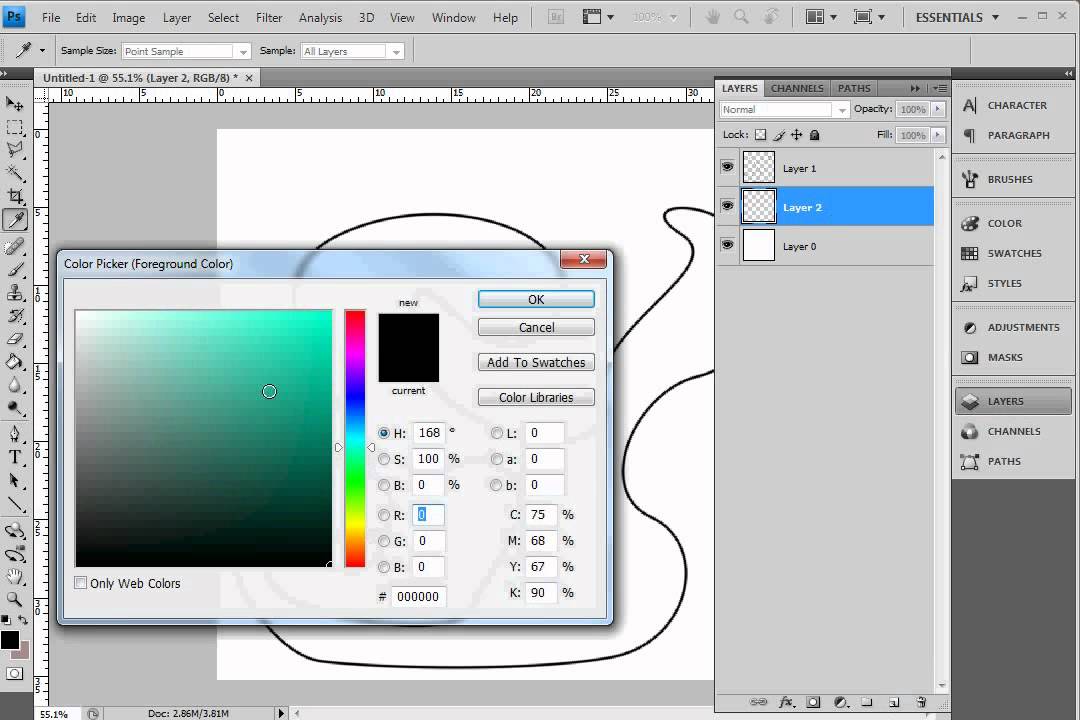Pick the Lasso tool in the toolbox
This screenshot has width=1080, height=720.
click(14, 150)
